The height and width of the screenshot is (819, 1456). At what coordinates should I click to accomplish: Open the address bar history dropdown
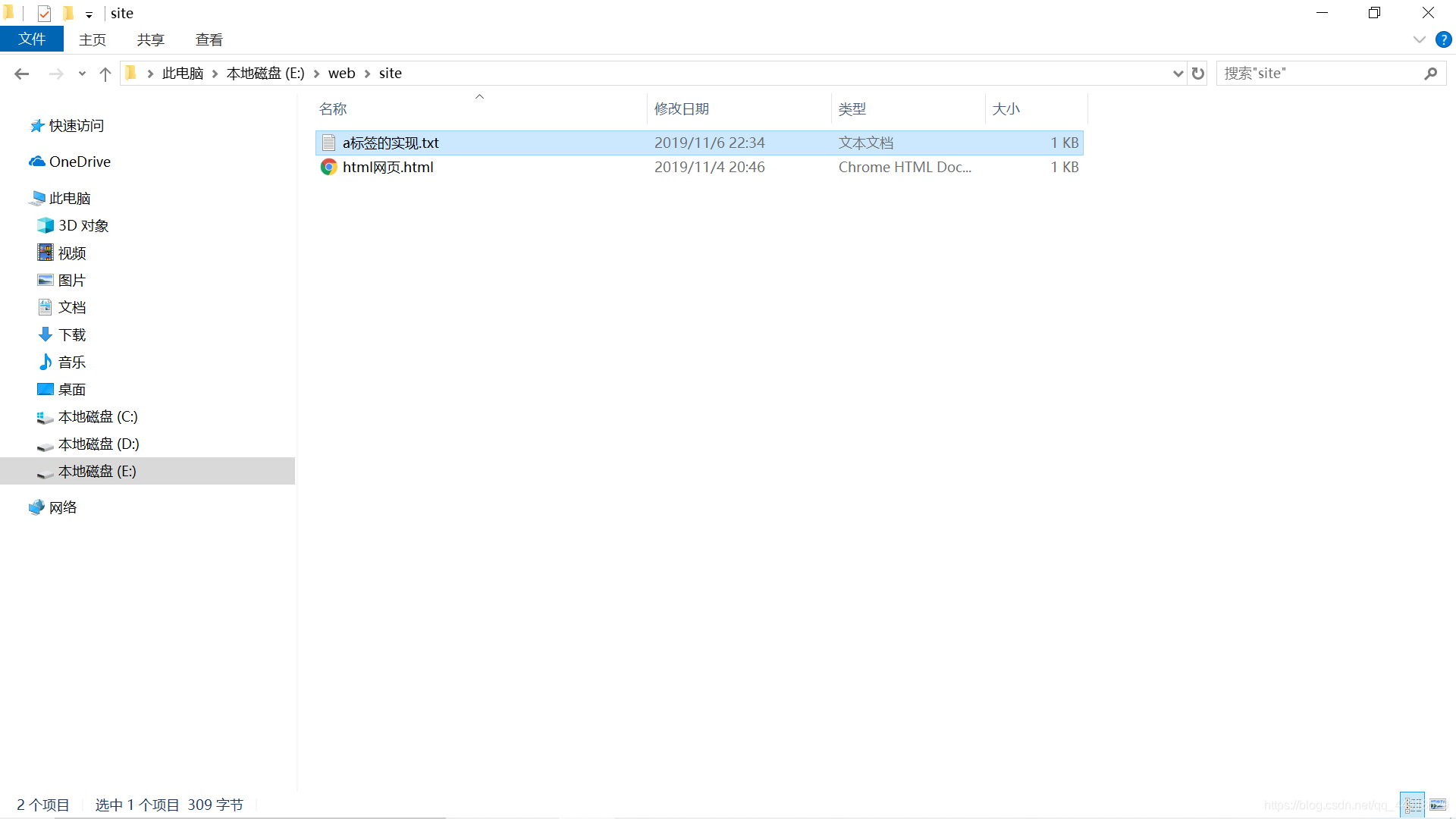pos(1178,74)
